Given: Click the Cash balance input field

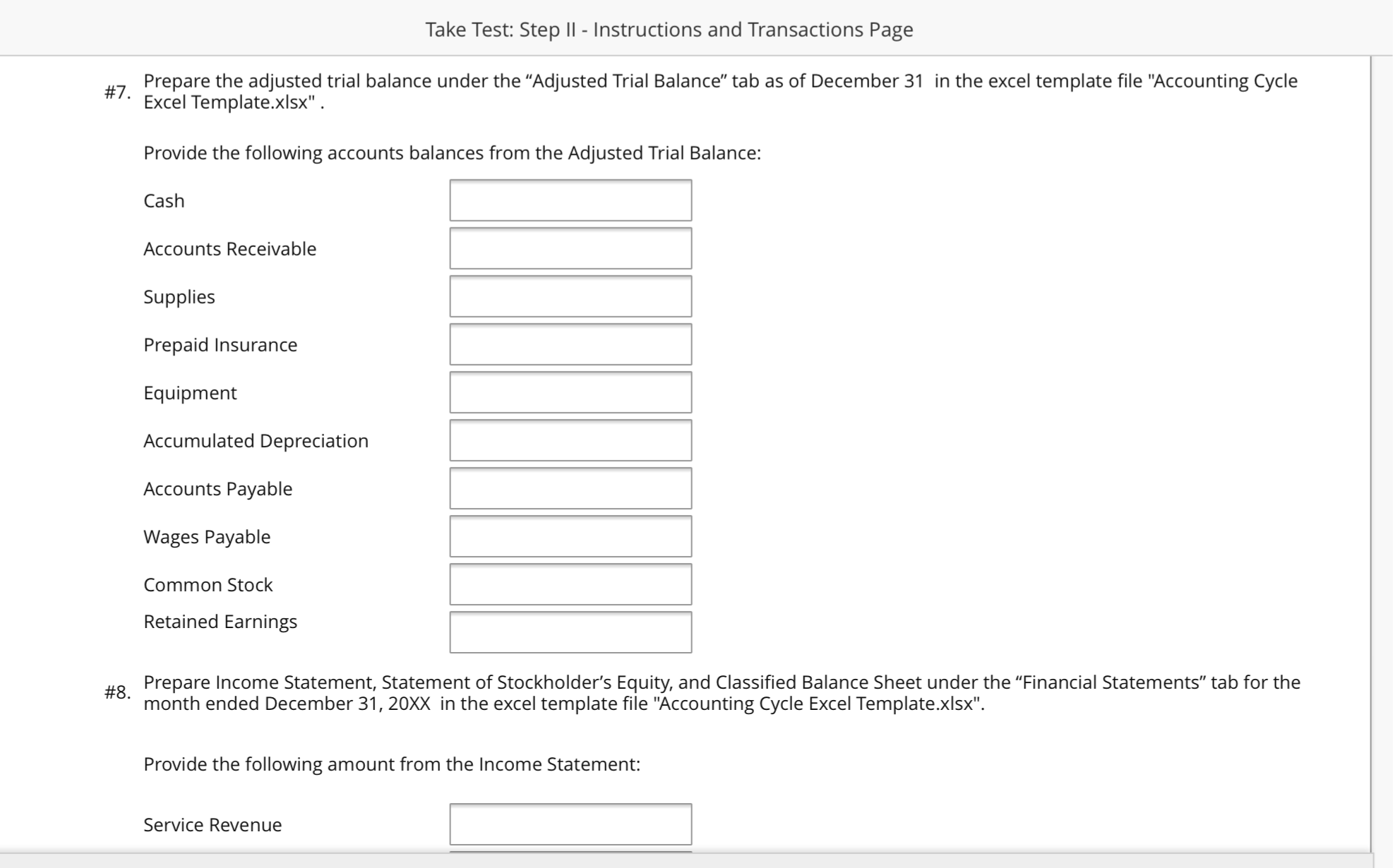Looking at the screenshot, I should pyautogui.click(x=570, y=200).
